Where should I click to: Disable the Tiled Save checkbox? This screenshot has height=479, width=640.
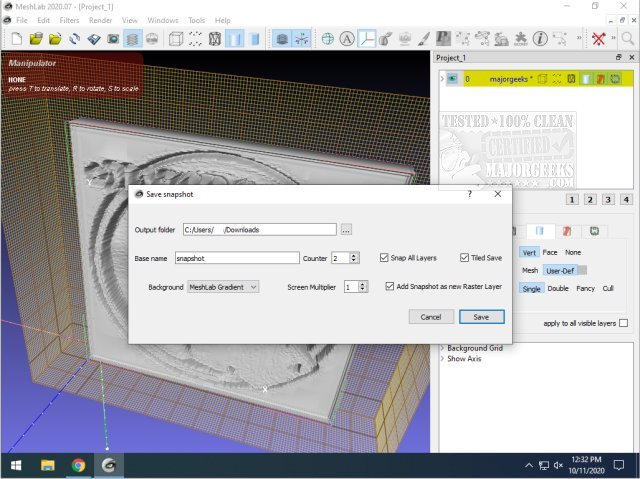(x=465, y=258)
